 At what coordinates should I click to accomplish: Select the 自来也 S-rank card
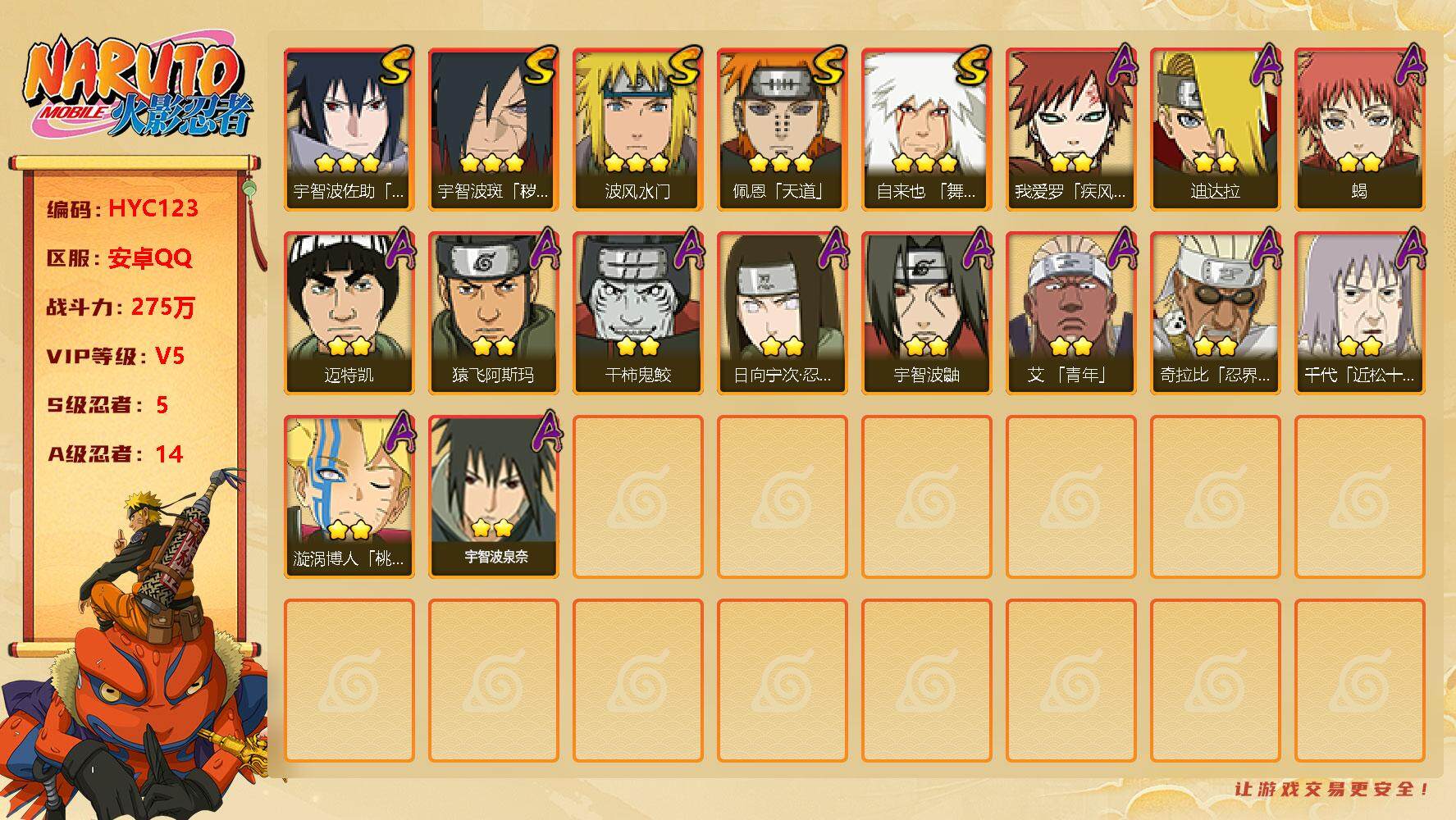(927, 129)
